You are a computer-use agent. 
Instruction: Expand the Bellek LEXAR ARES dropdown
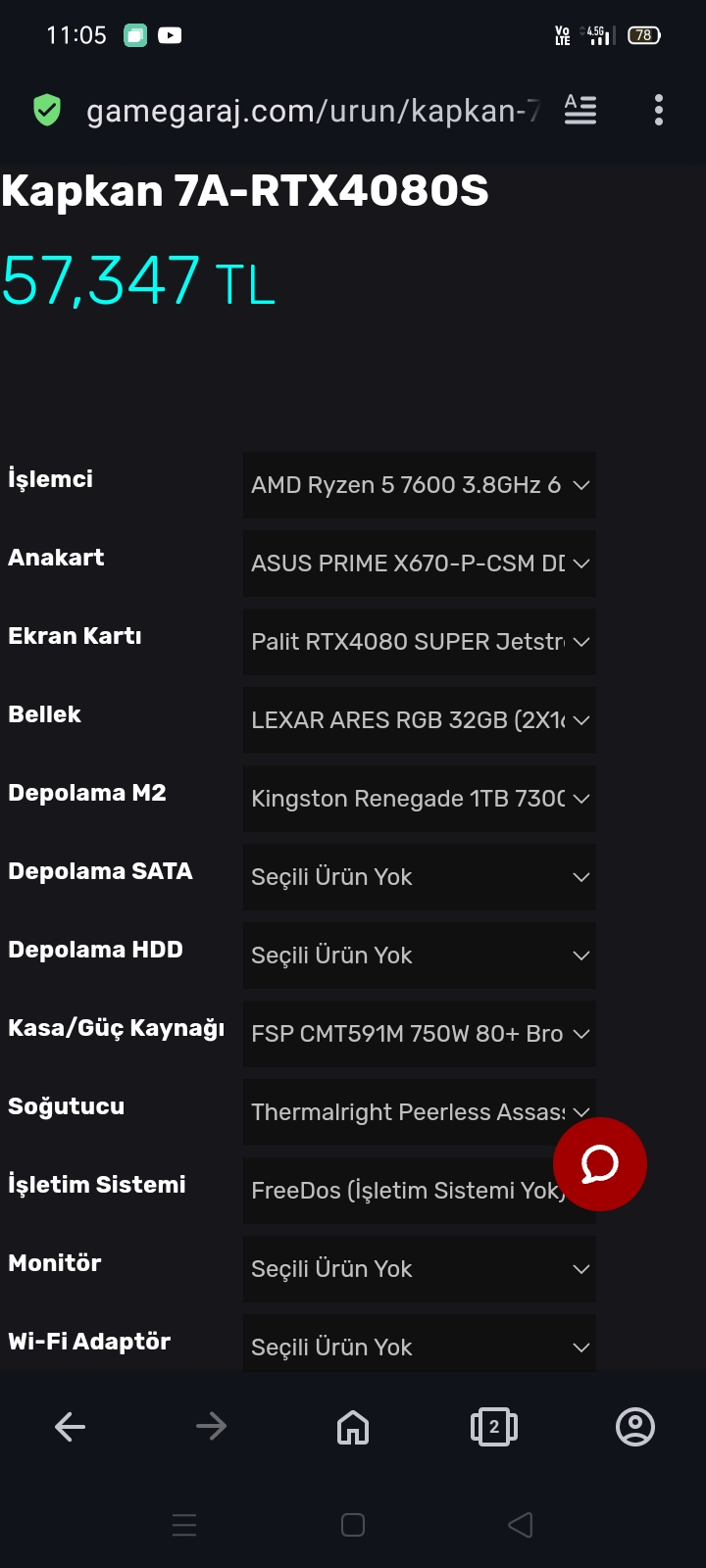[x=419, y=720]
